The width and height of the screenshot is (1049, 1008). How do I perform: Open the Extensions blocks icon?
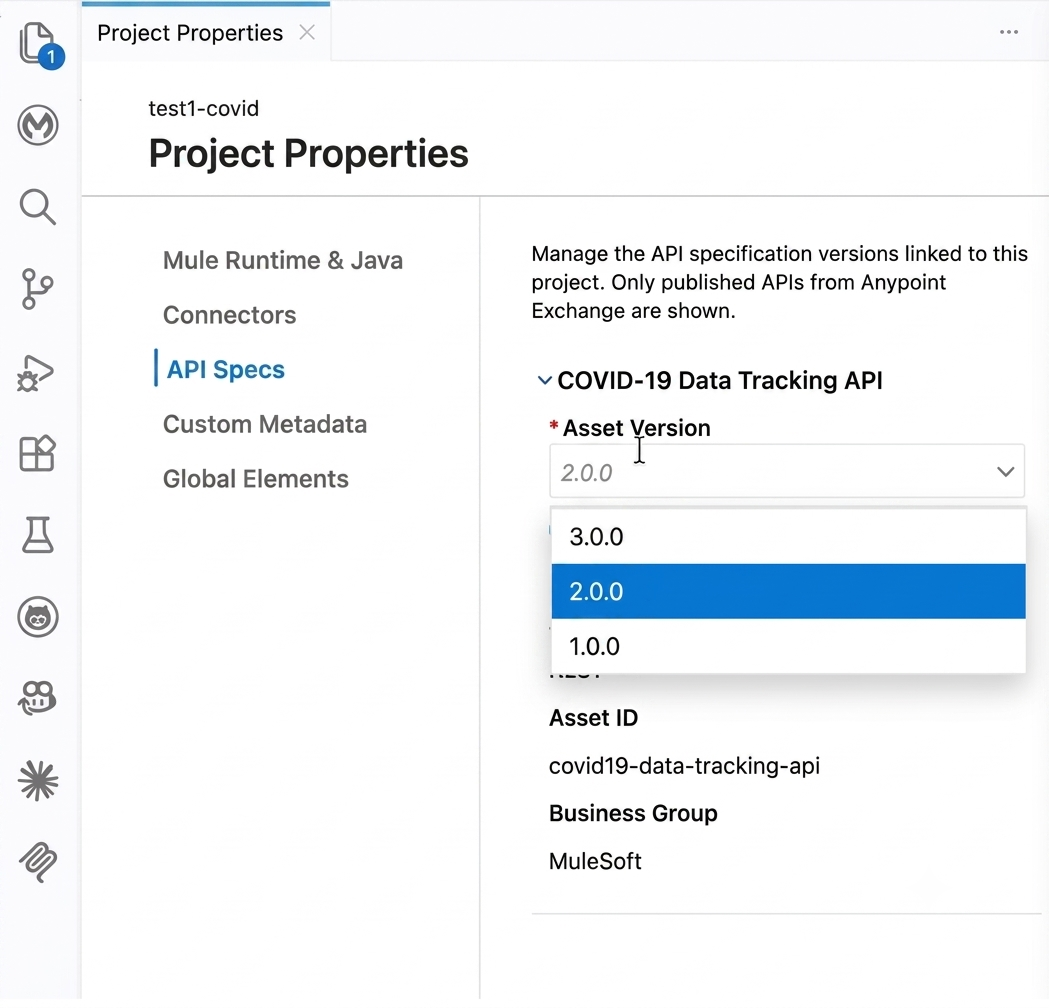37,453
